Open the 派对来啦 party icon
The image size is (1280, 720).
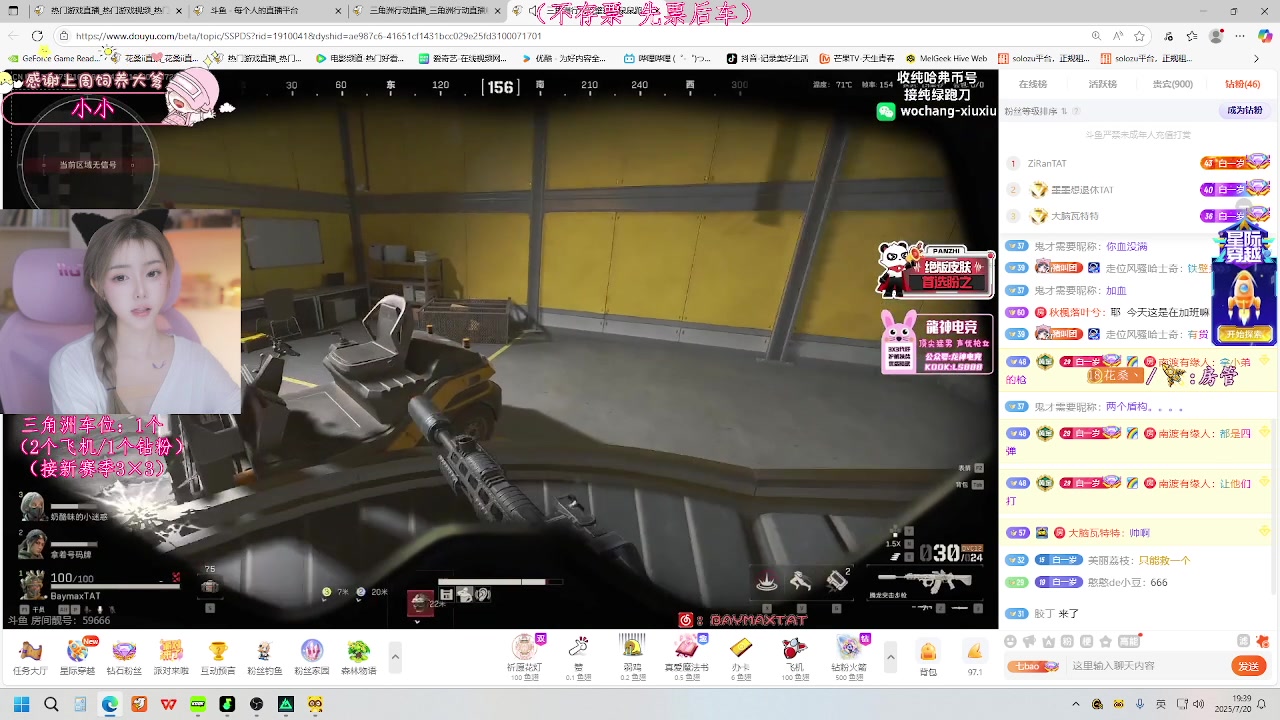coord(171,657)
